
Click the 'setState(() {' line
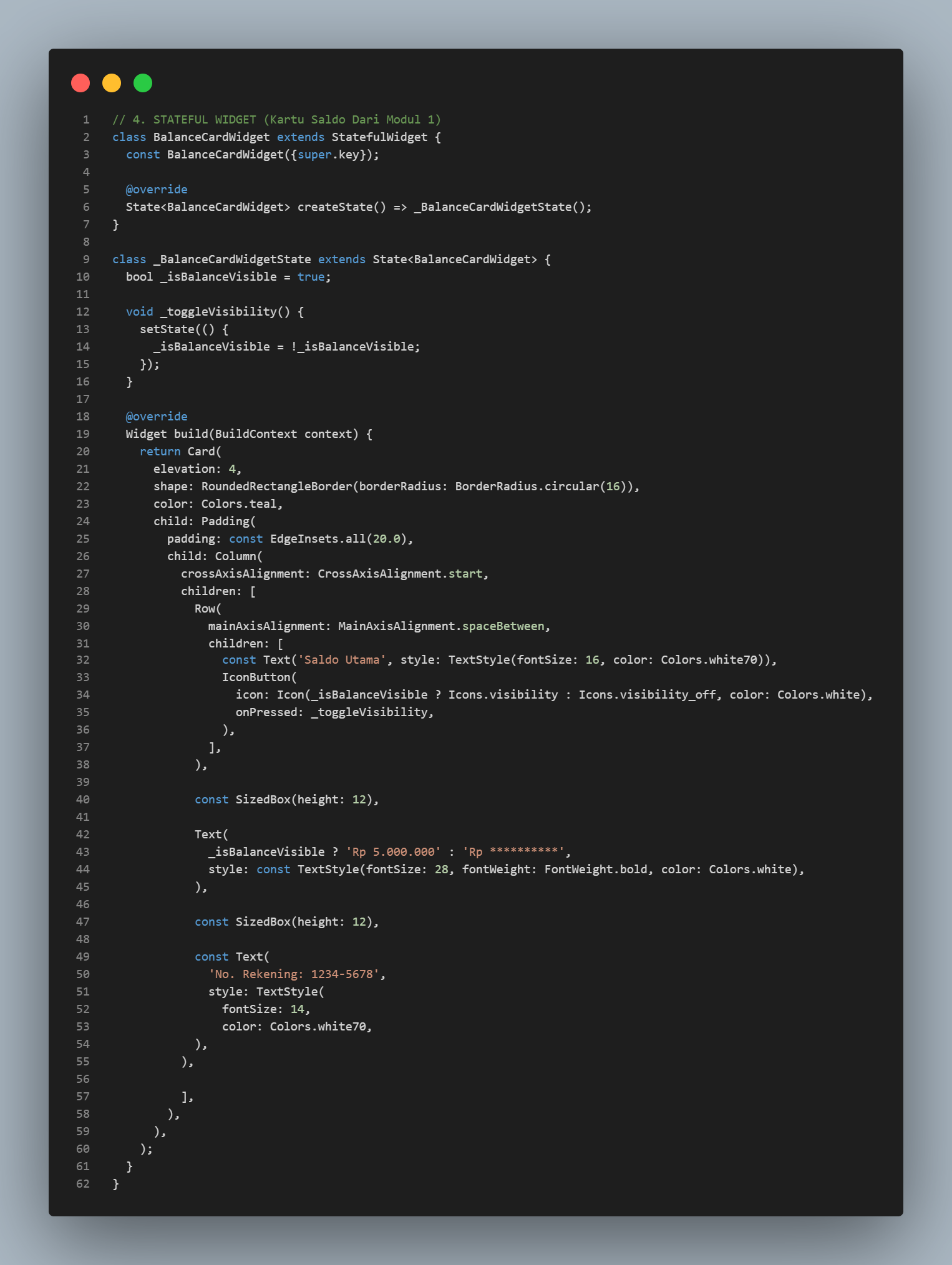tap(184, 329)
